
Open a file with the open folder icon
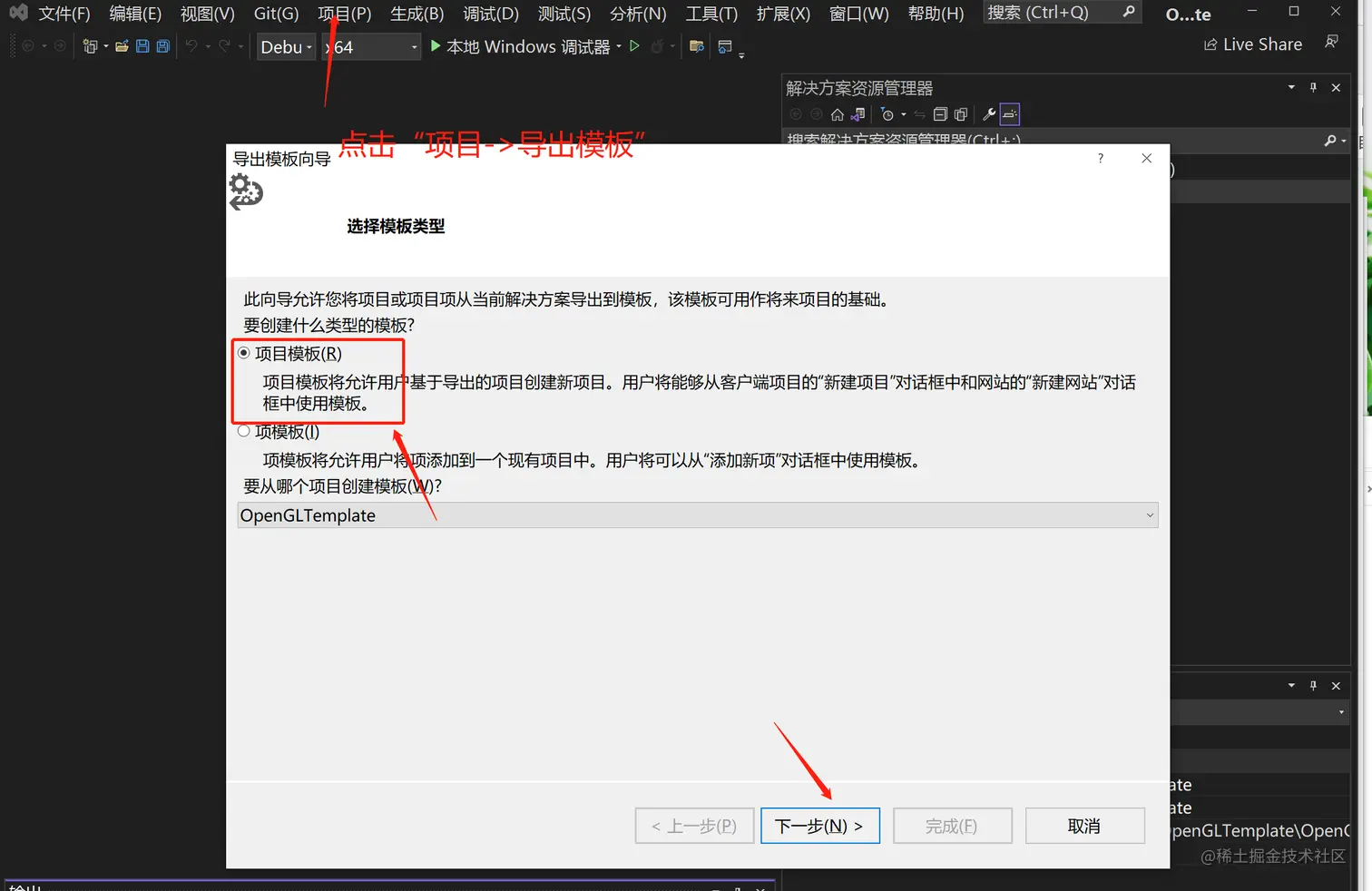point(122,45)
